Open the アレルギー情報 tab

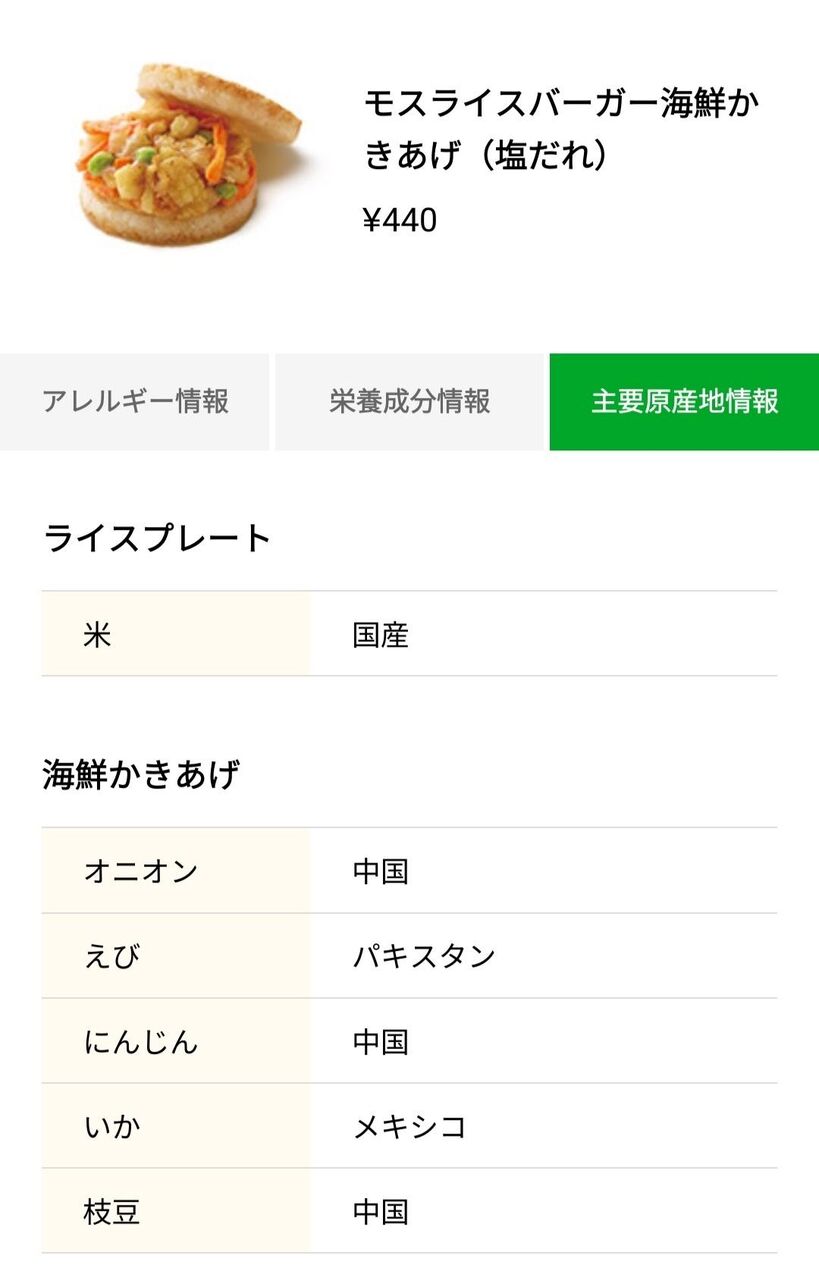pyautogui.click(x=135, y=402)
